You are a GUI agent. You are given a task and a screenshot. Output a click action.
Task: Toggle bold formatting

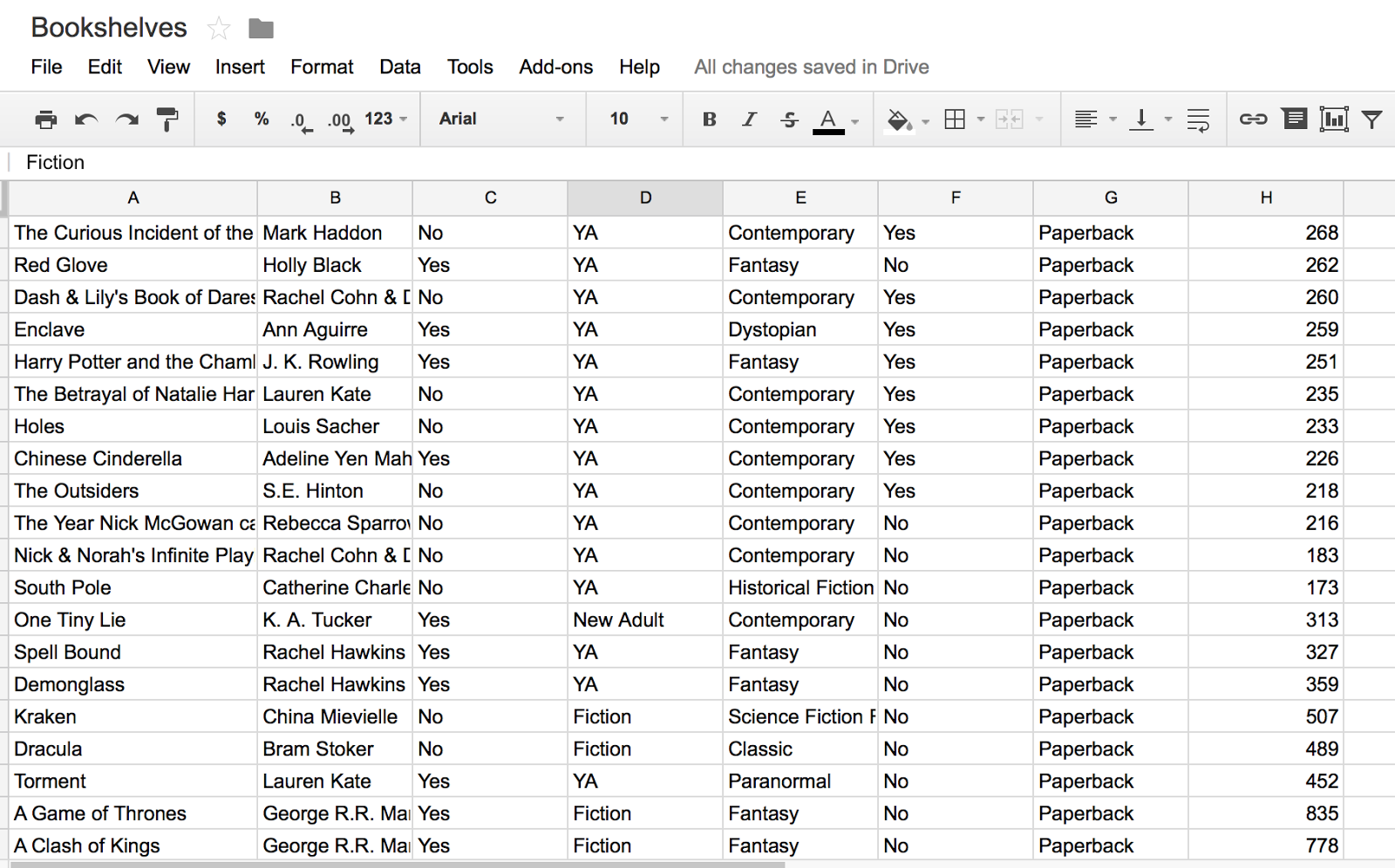point(709,119)
